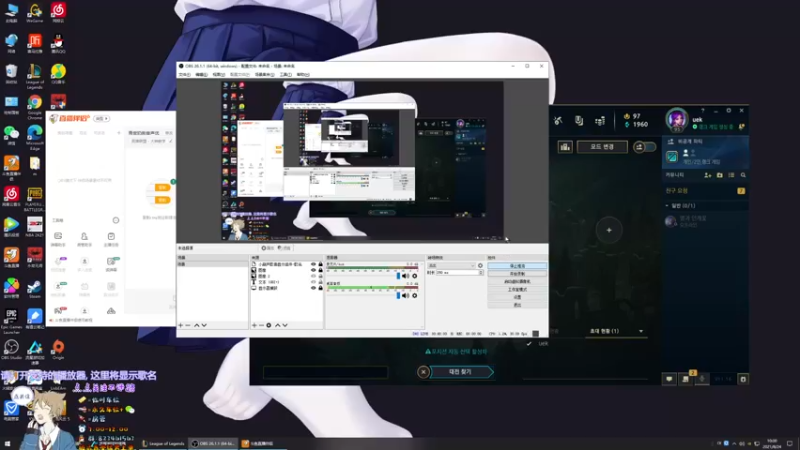The image size is (800, 450).
Task: Open the League client crafting hammer icon
Action: [x=558, y=120]
